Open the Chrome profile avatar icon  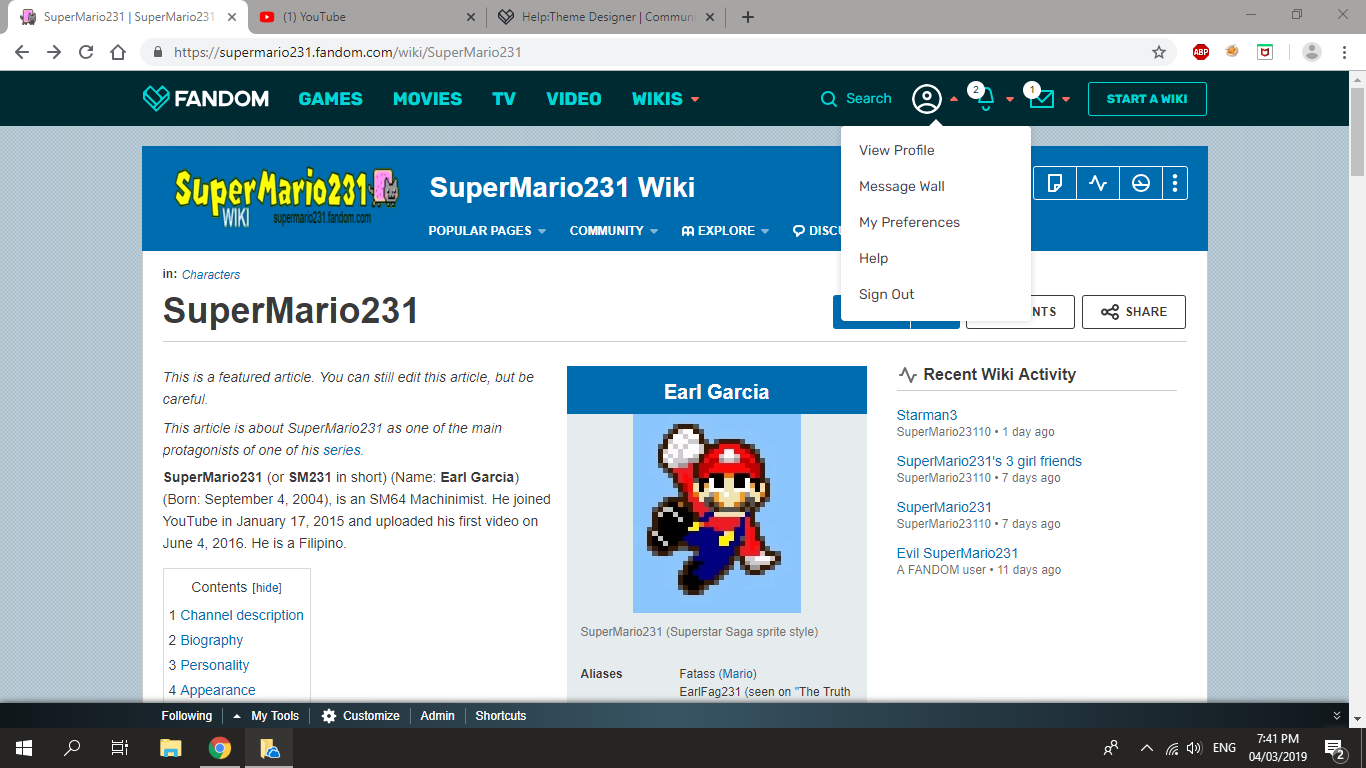pos(1312,52)
